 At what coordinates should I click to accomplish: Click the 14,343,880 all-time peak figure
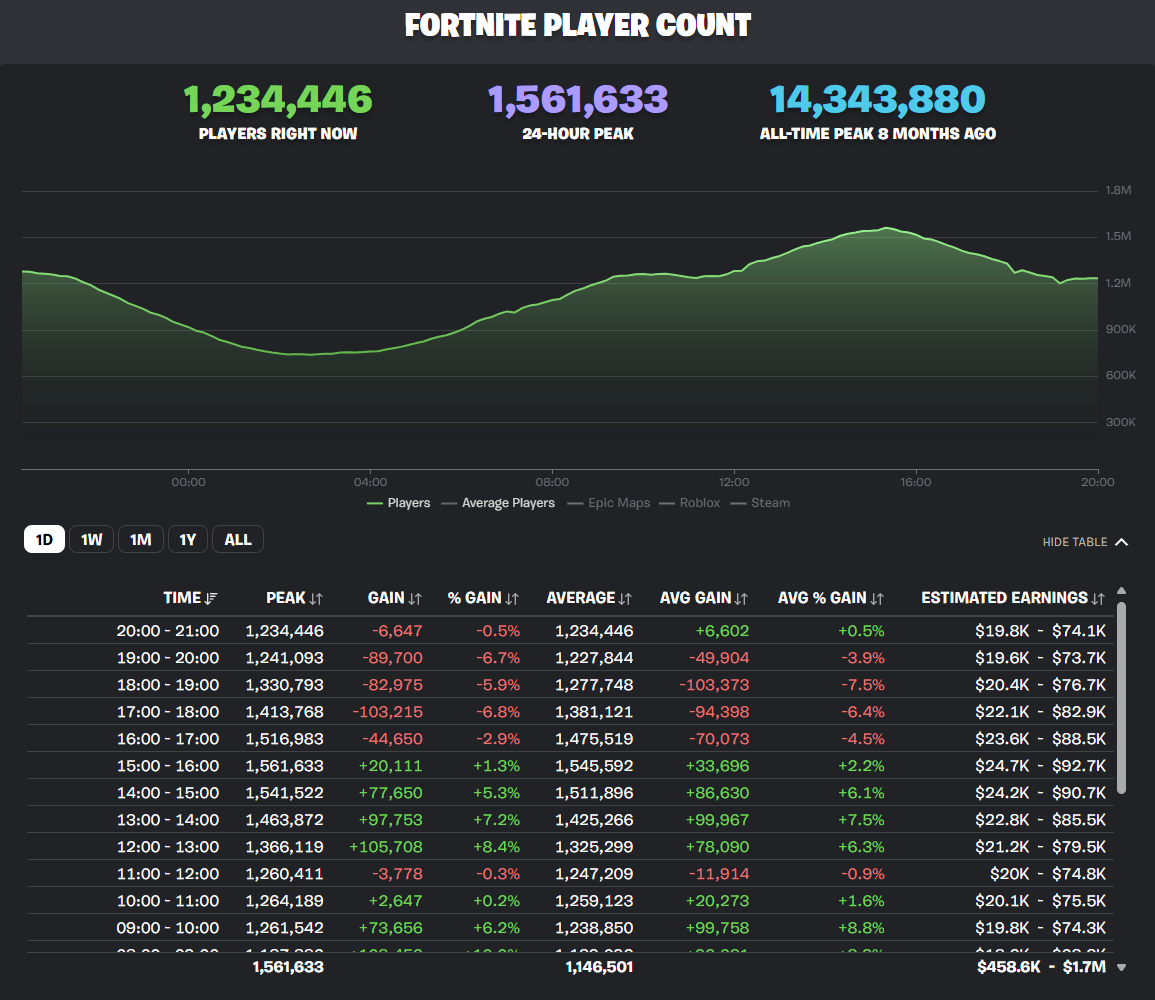point(877,99)
